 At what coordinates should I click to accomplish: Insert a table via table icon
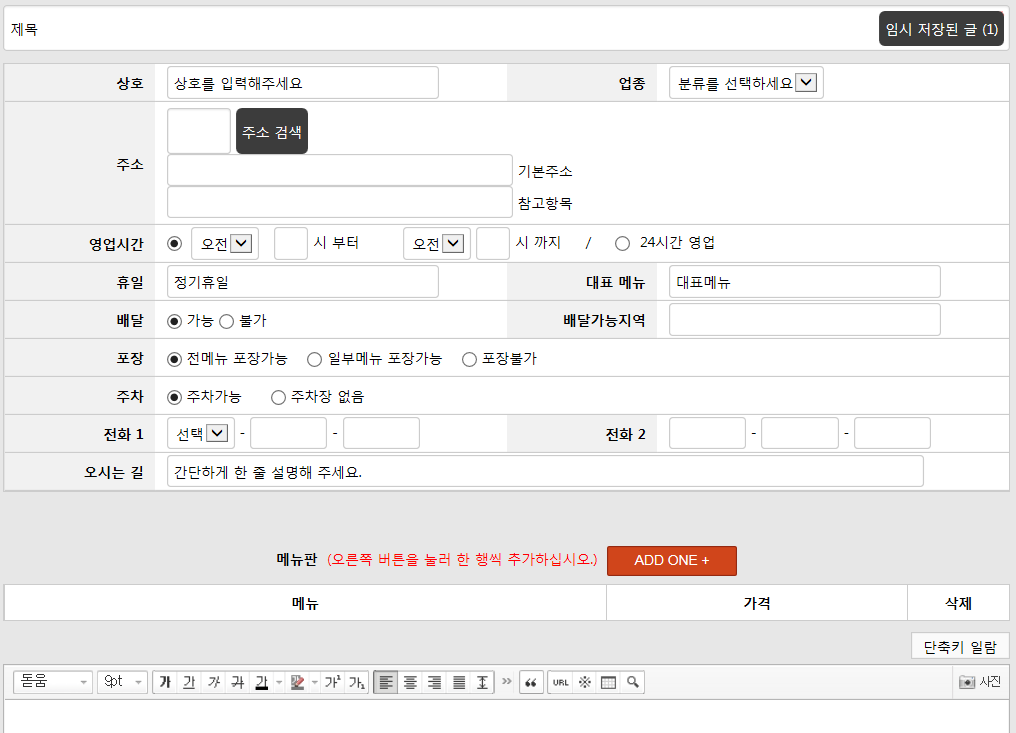[x=608, y=682]
